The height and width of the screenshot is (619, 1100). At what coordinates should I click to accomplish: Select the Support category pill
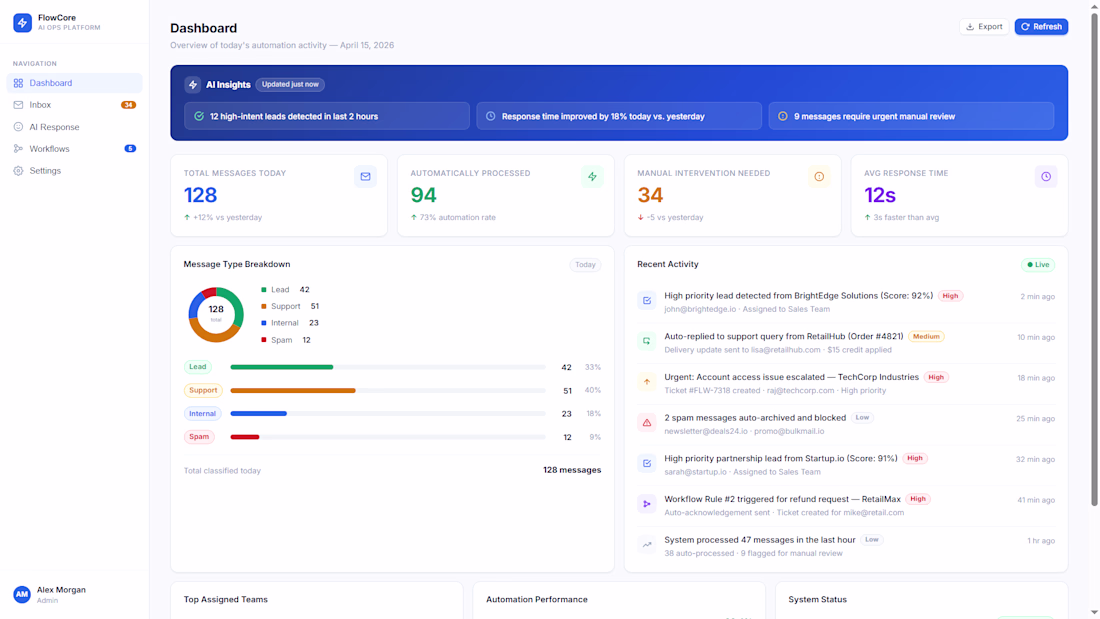coord(203,390)
